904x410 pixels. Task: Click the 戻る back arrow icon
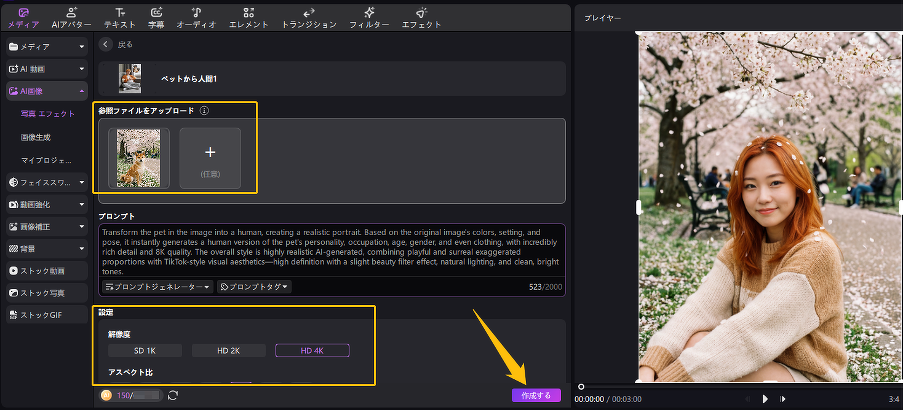click(x=106, y=45)
